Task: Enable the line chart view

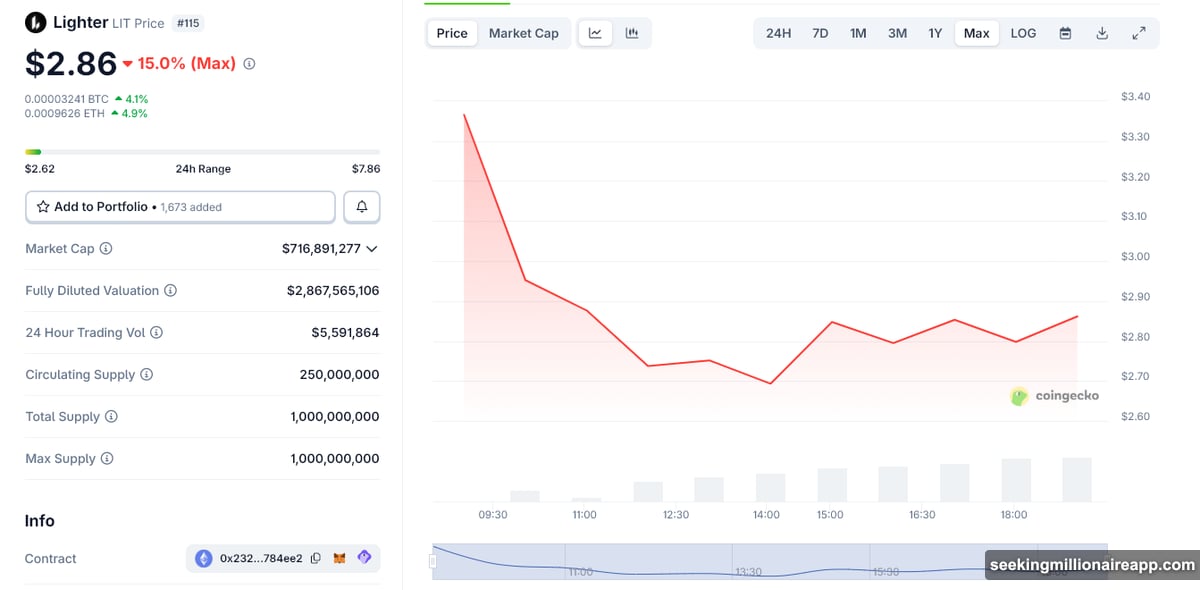Action: click(x=595, y=33)
